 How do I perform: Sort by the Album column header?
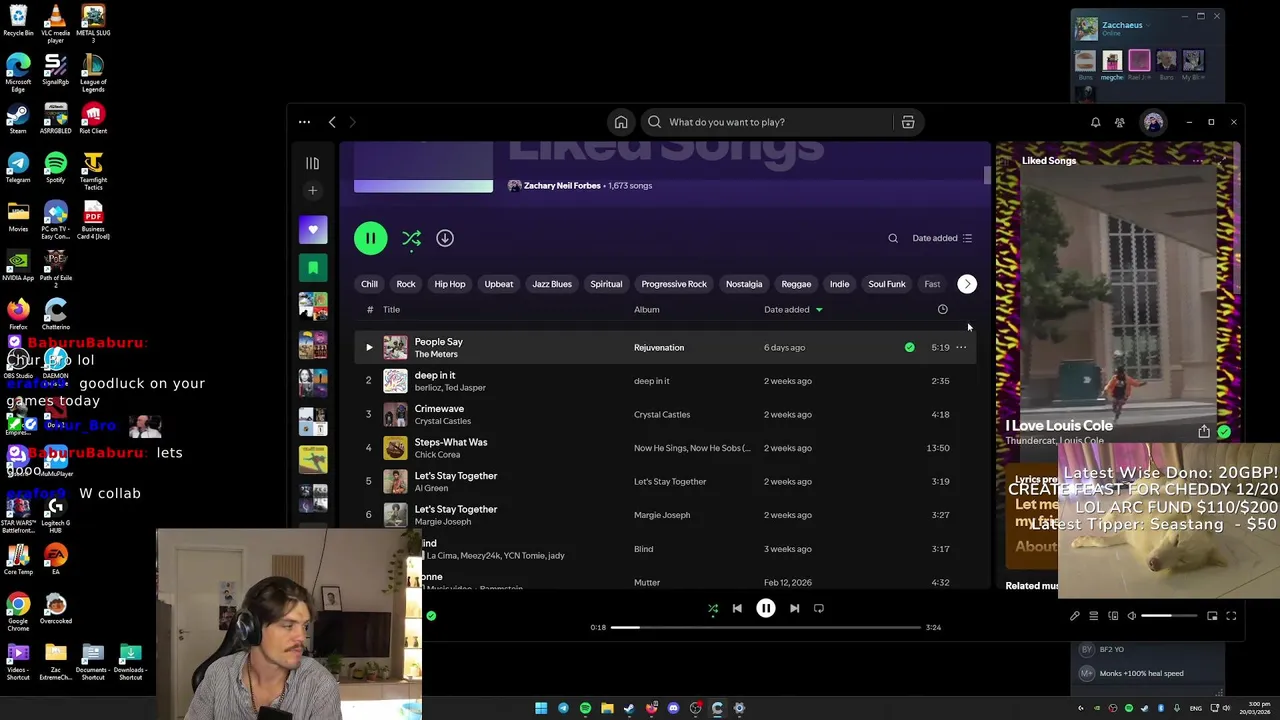(x=647, y=310)
